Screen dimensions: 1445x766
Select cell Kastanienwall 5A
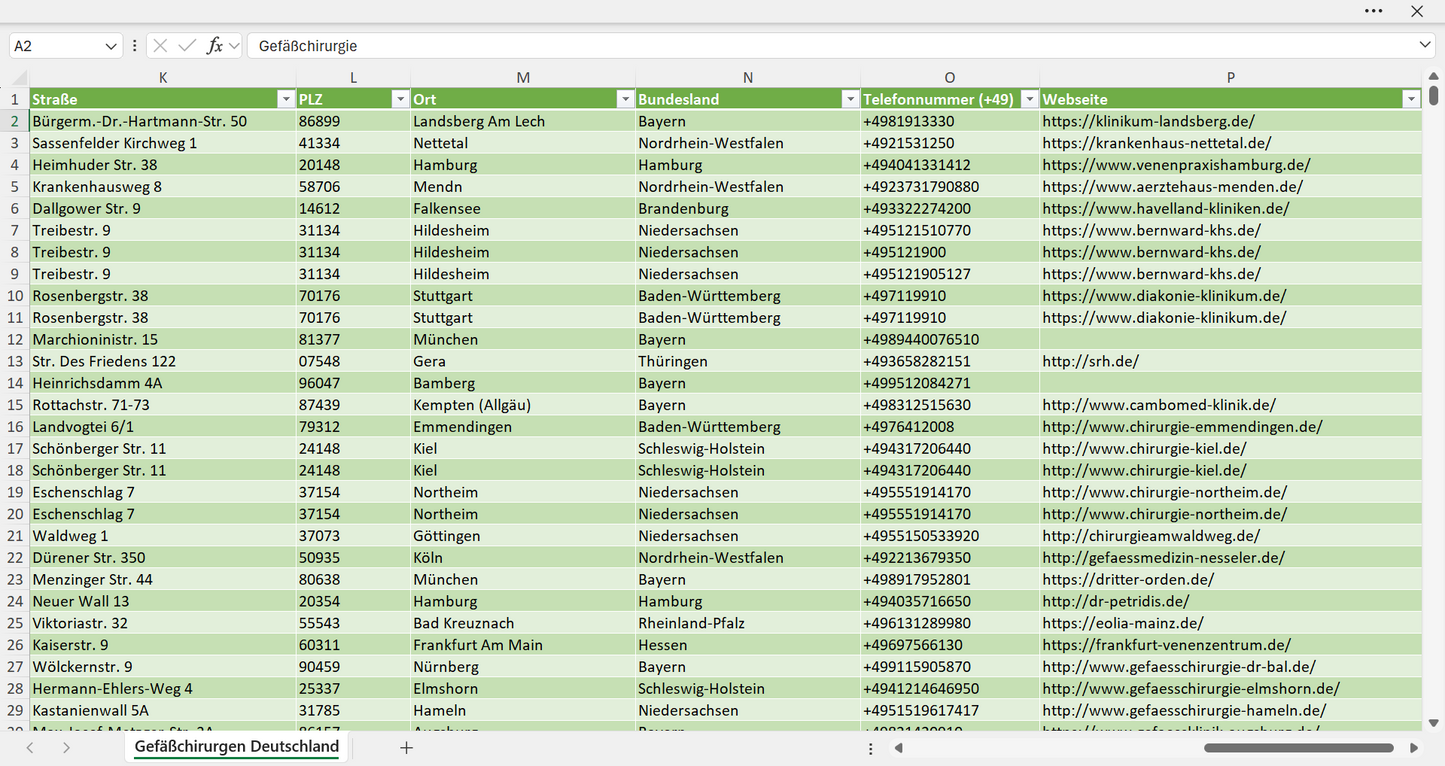(x=163, y=710)
